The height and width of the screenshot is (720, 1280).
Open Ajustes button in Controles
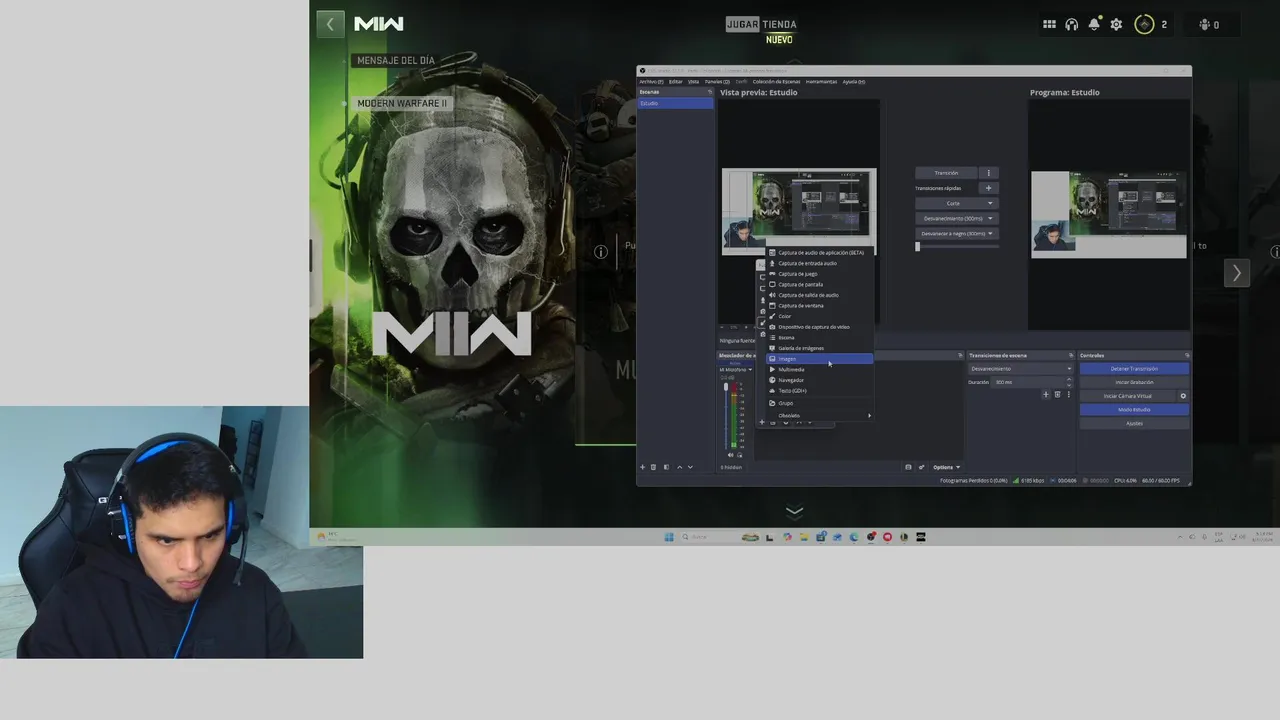1134,423
